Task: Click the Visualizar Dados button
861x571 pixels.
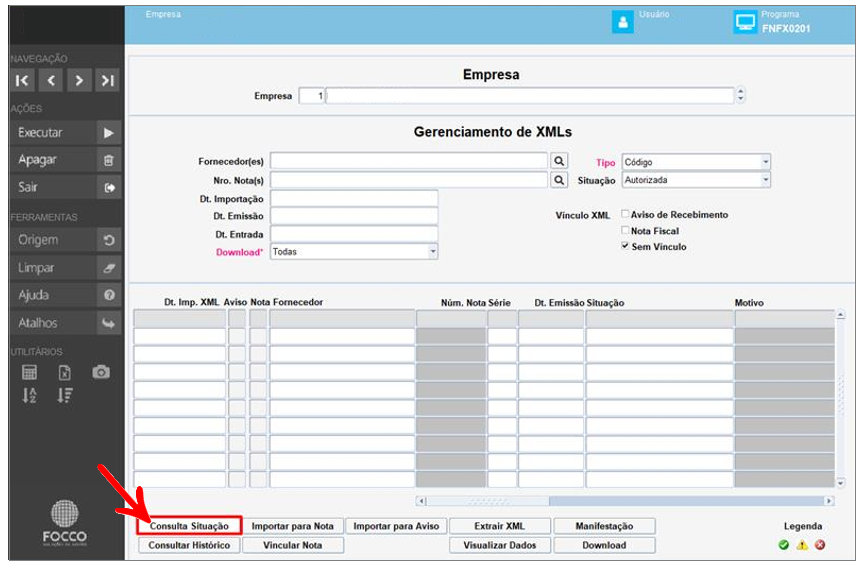Action: [x=500, y=545]
